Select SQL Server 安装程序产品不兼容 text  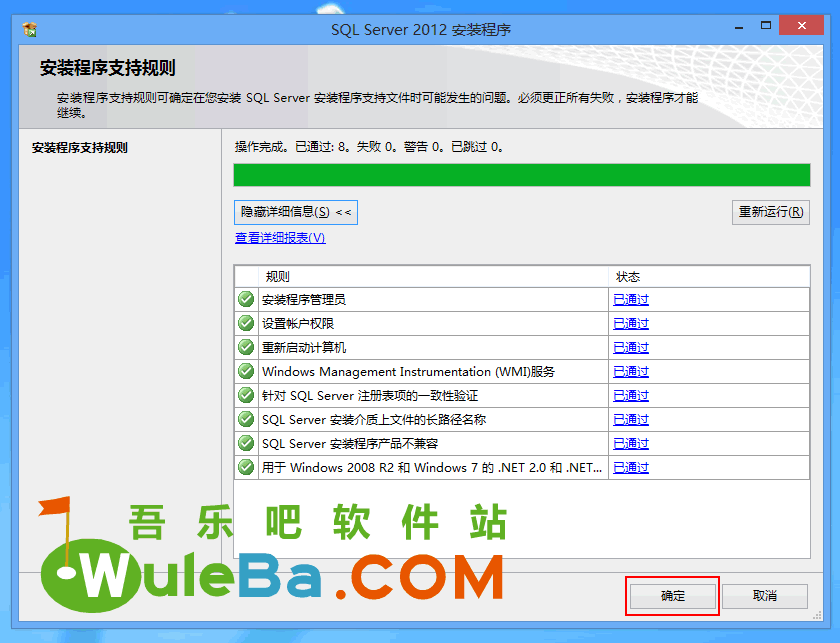350,444
